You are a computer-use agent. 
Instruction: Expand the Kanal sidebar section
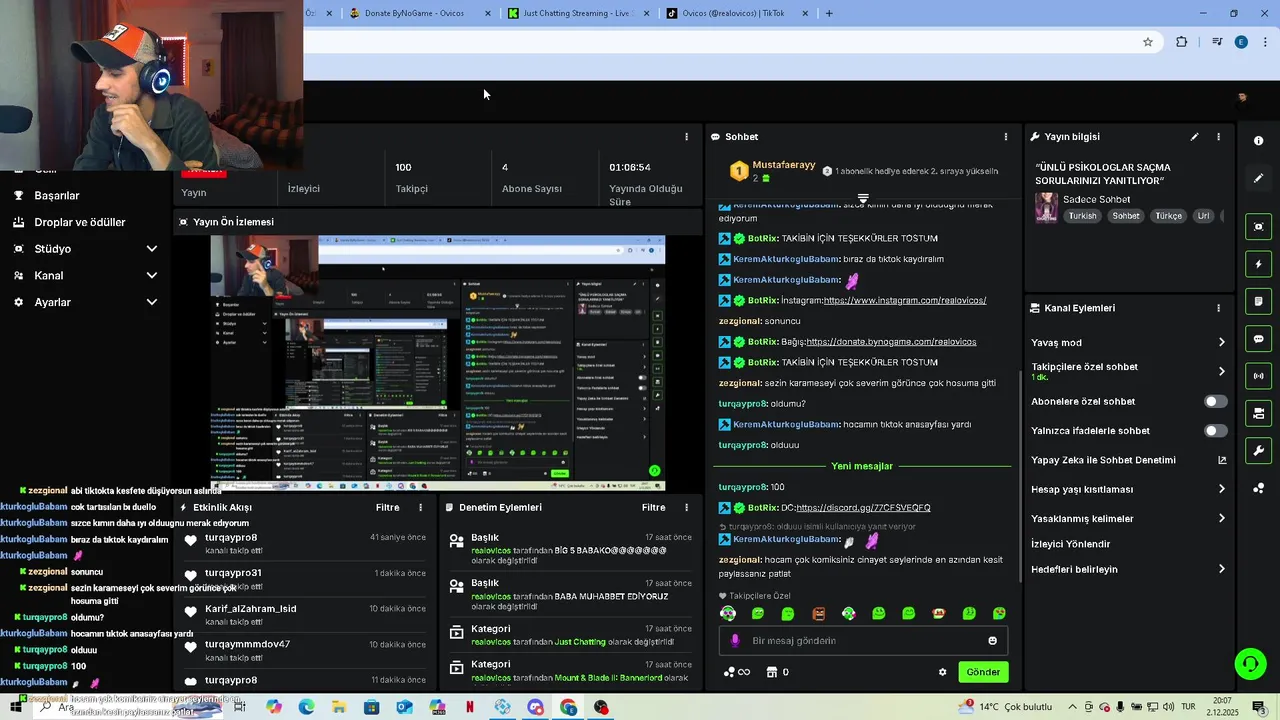tap(152, 276)
